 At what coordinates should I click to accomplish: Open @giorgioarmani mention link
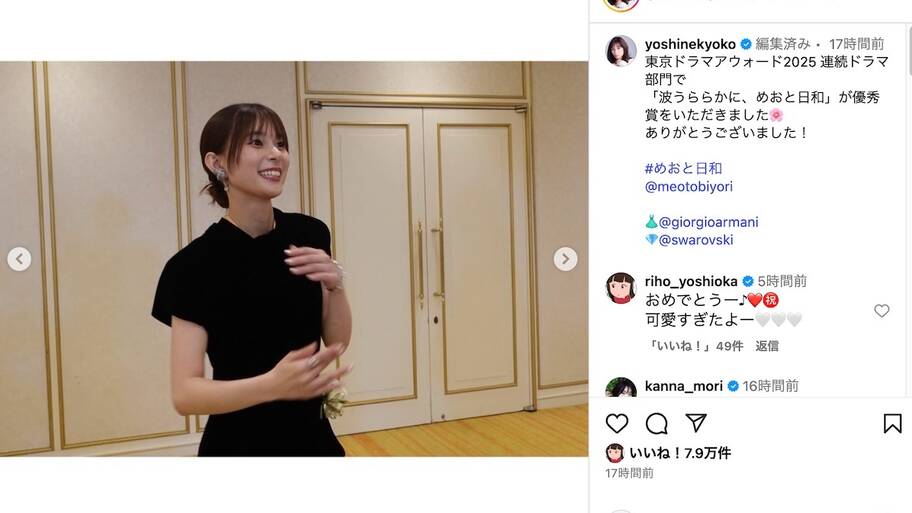coord(708,222)
